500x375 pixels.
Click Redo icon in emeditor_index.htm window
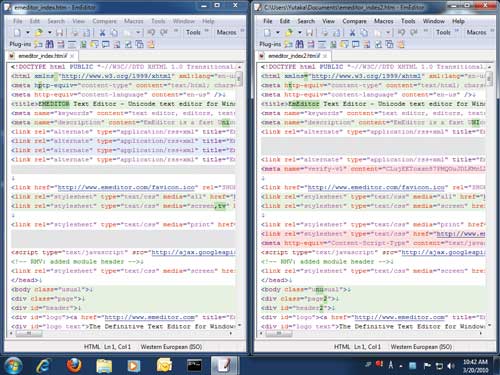[163, 32]
